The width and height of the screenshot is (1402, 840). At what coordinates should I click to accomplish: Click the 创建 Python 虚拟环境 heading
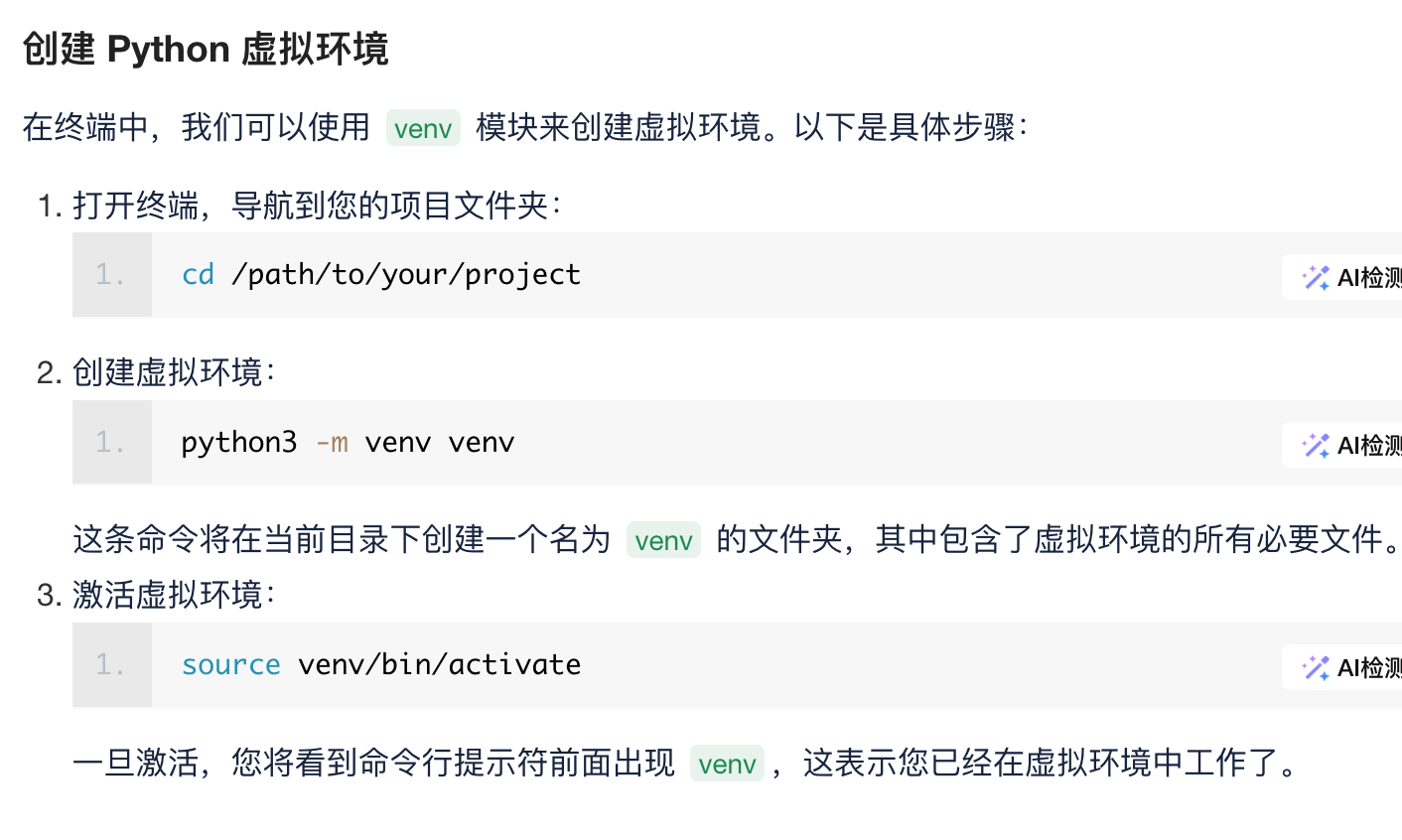[x=206, y=49]
